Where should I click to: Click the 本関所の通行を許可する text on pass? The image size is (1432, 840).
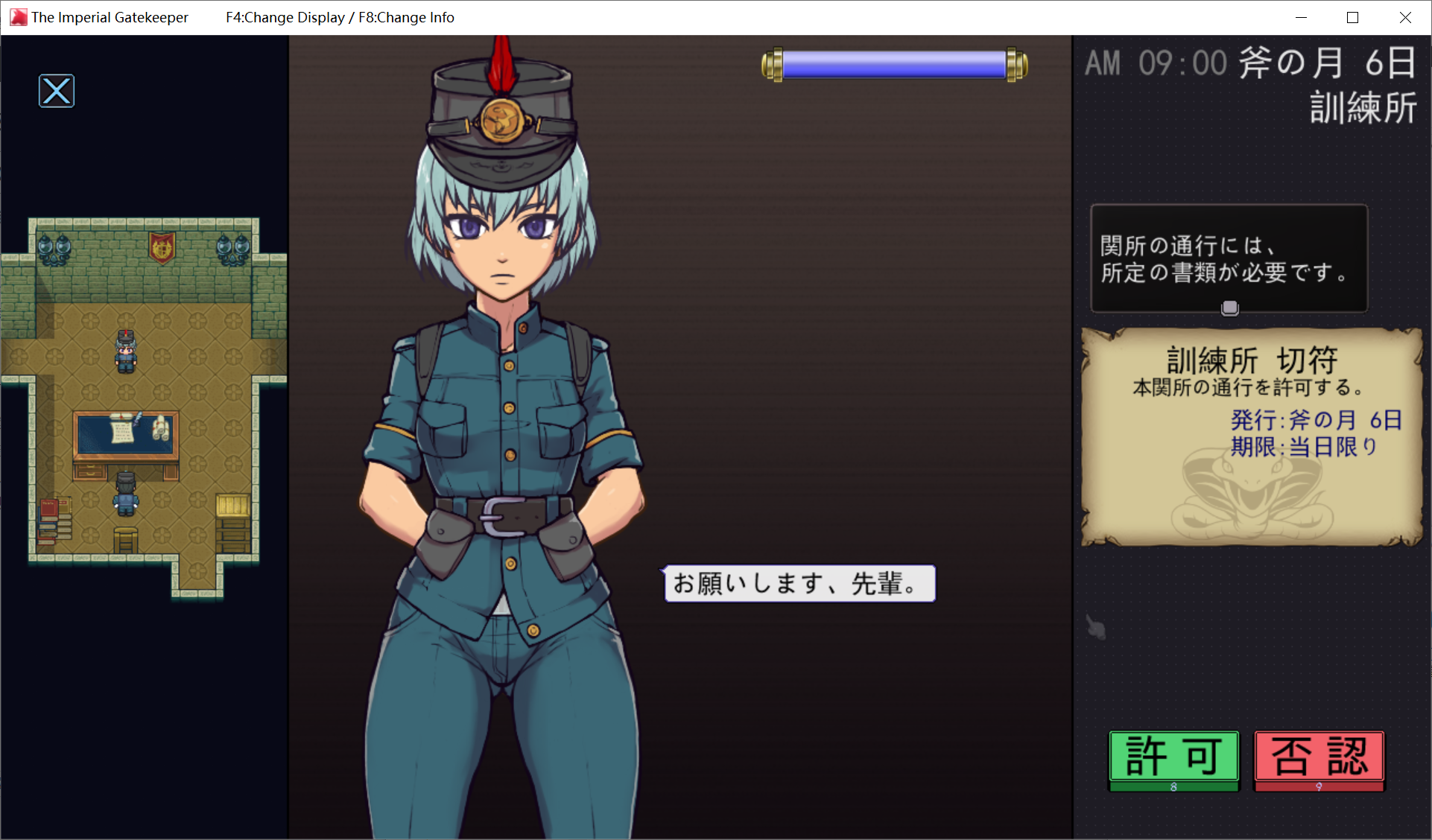click(1249, 387)
